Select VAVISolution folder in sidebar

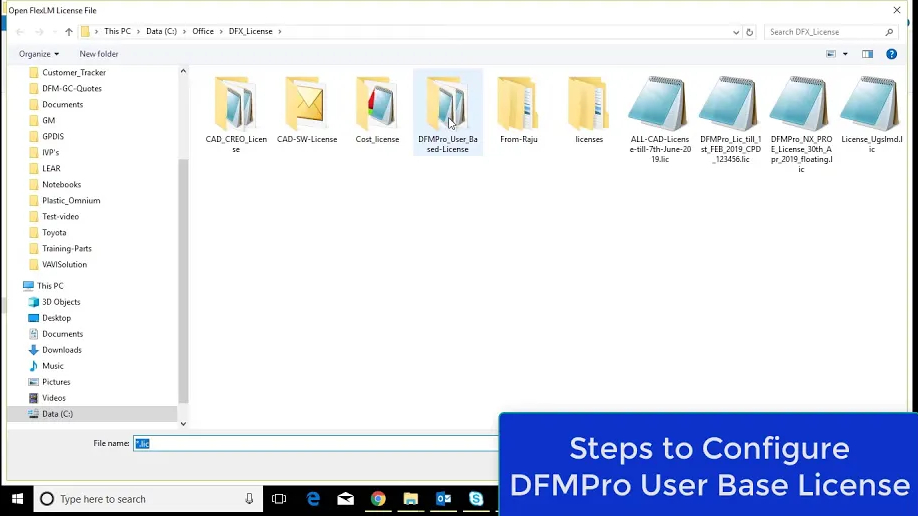(64, 265)
